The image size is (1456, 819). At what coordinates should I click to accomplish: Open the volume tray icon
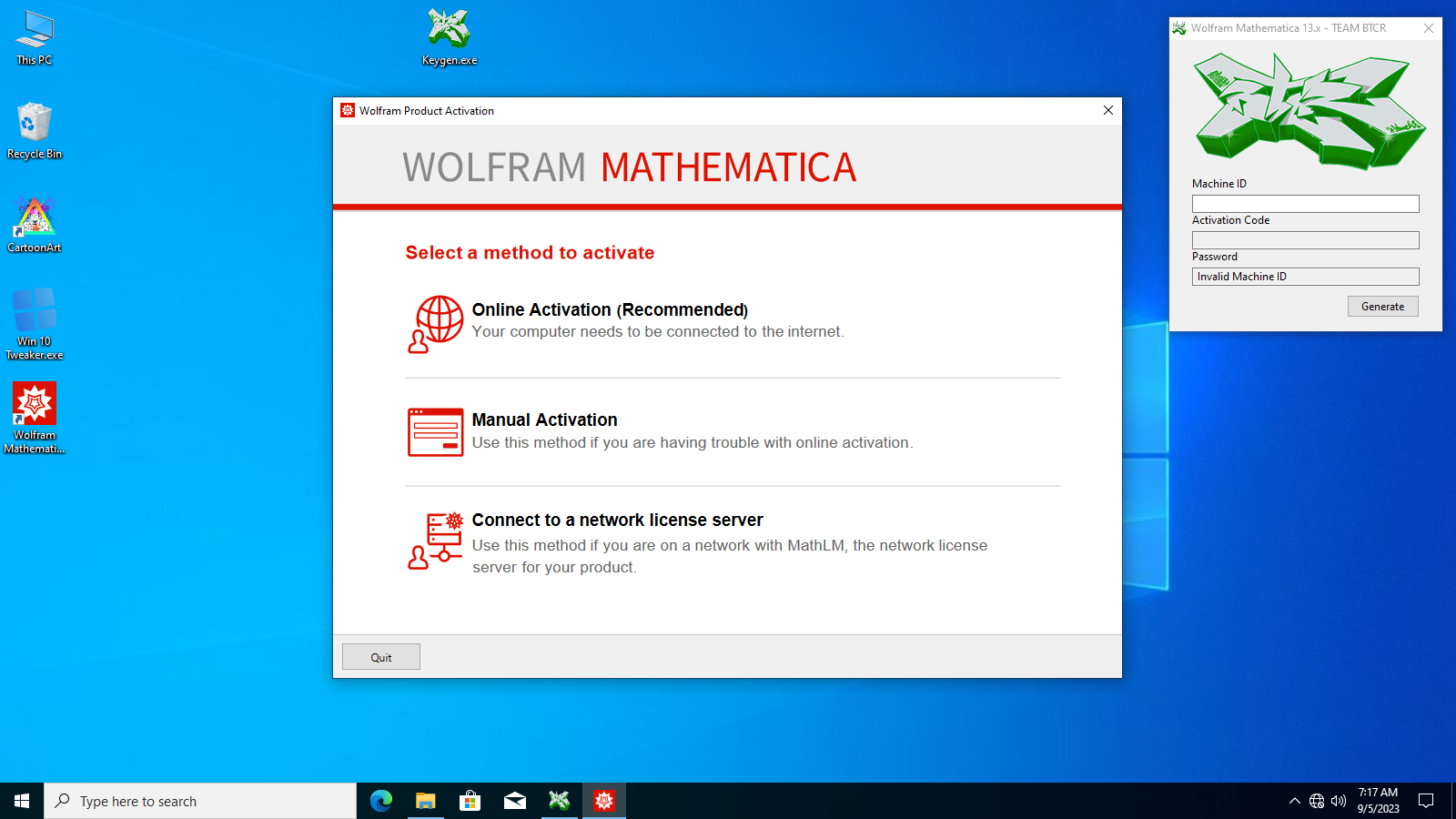point(1339,801)
